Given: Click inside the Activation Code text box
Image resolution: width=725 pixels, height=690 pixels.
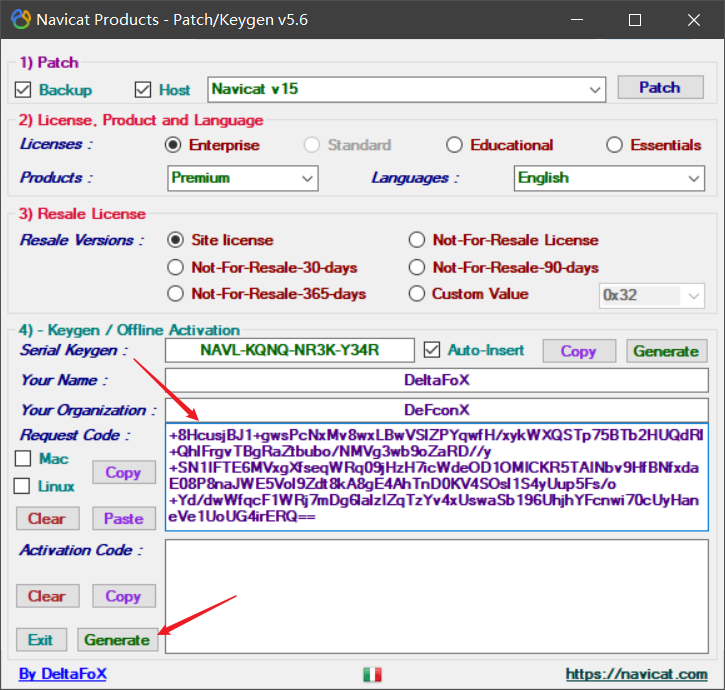Looking at the screenshot, I should (x=436, y=597).
